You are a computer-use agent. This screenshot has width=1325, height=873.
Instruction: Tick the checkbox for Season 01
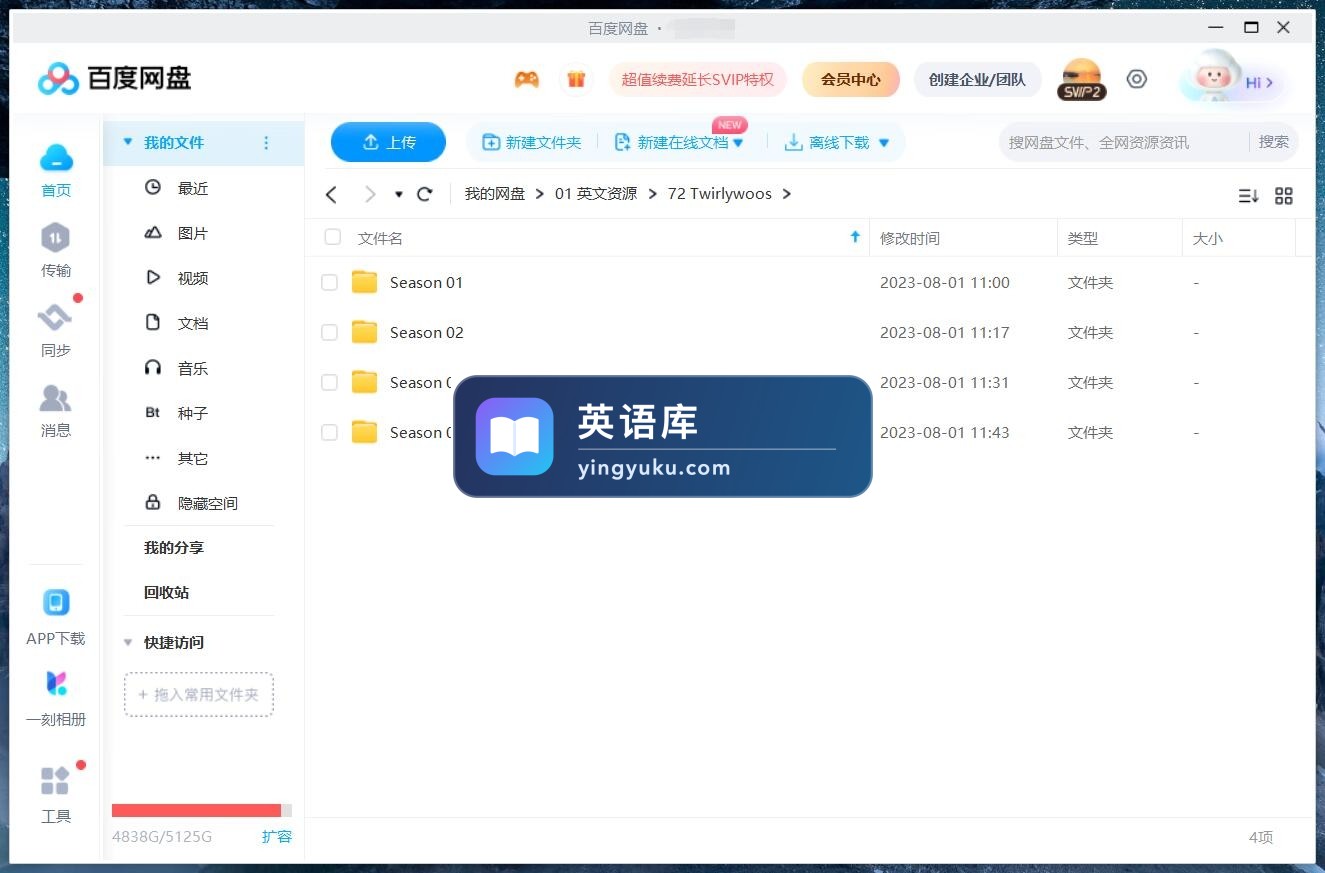pyautogui.click(x=329, y=283)
